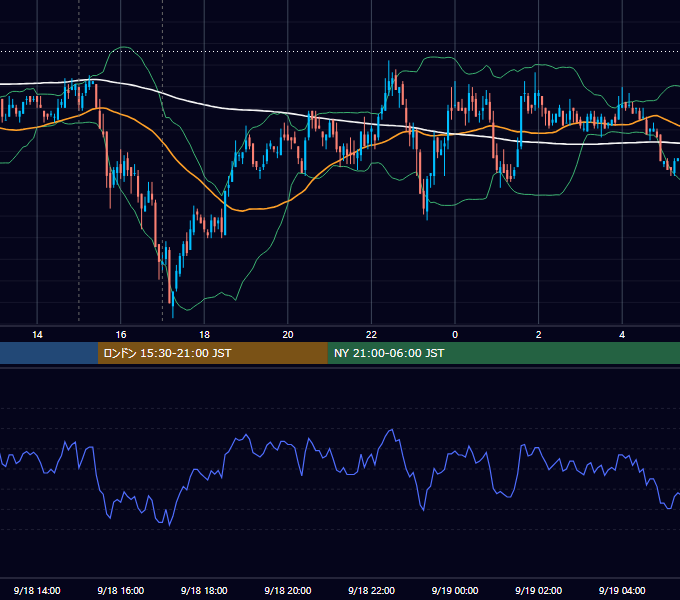Click the blue session bar before ロンドン
This screenshot has width=680, height=600.
pos(49,353)
